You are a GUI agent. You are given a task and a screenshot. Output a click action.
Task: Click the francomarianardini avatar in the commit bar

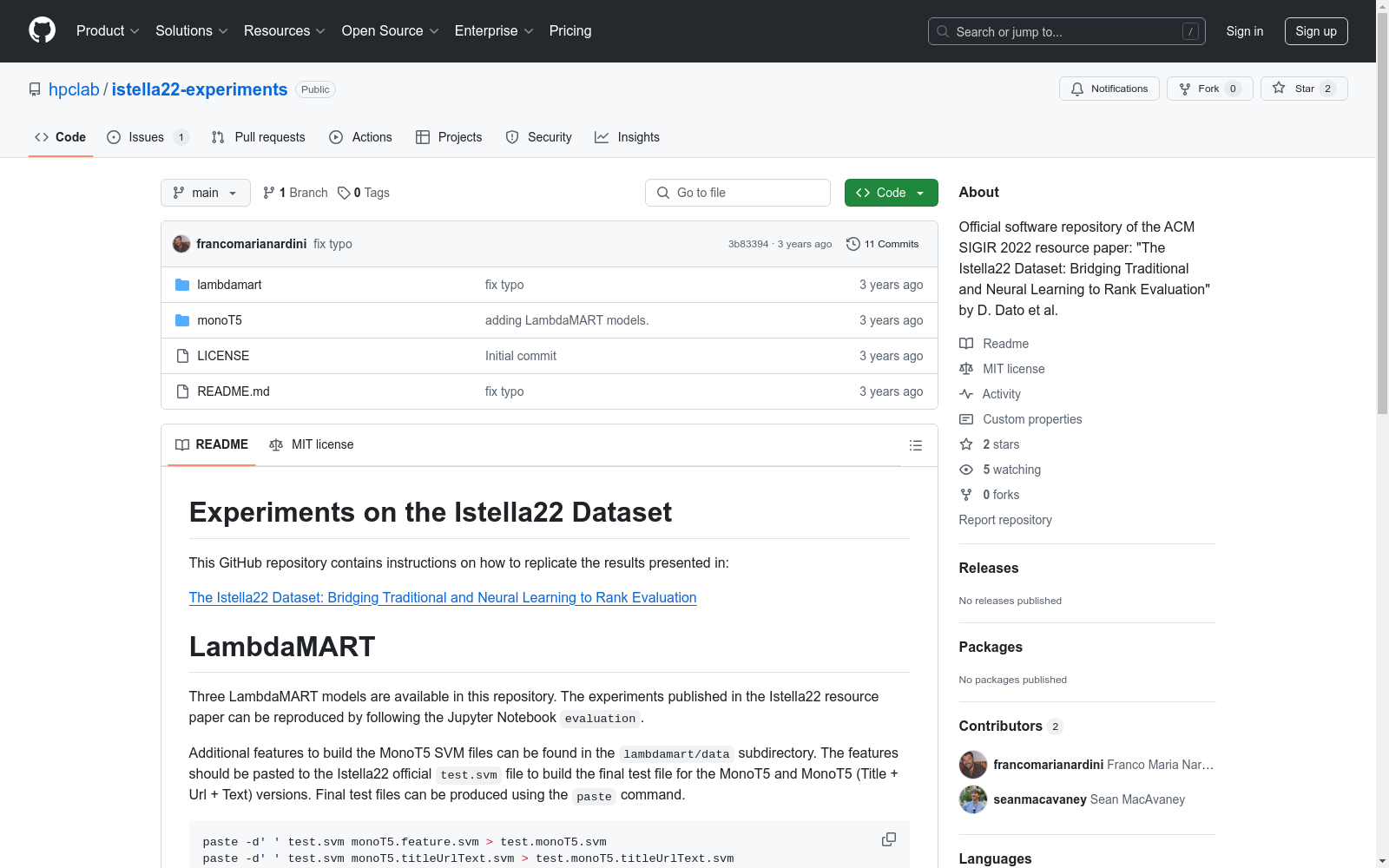pyautogui.click(x=181, y=244)
